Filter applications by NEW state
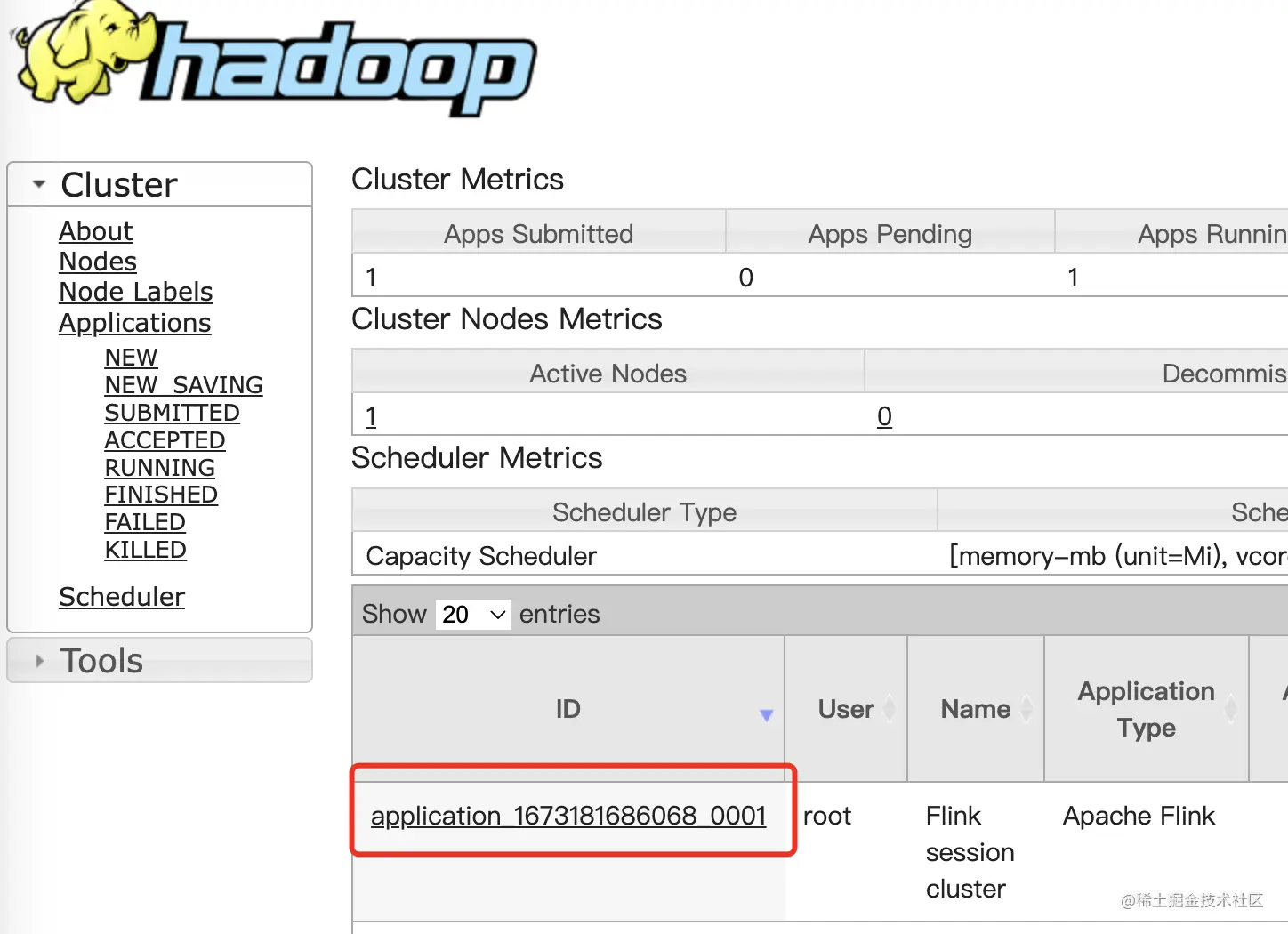Image resolution: width=1288 pixels, height=934 pixels. [x=131, y=358]
